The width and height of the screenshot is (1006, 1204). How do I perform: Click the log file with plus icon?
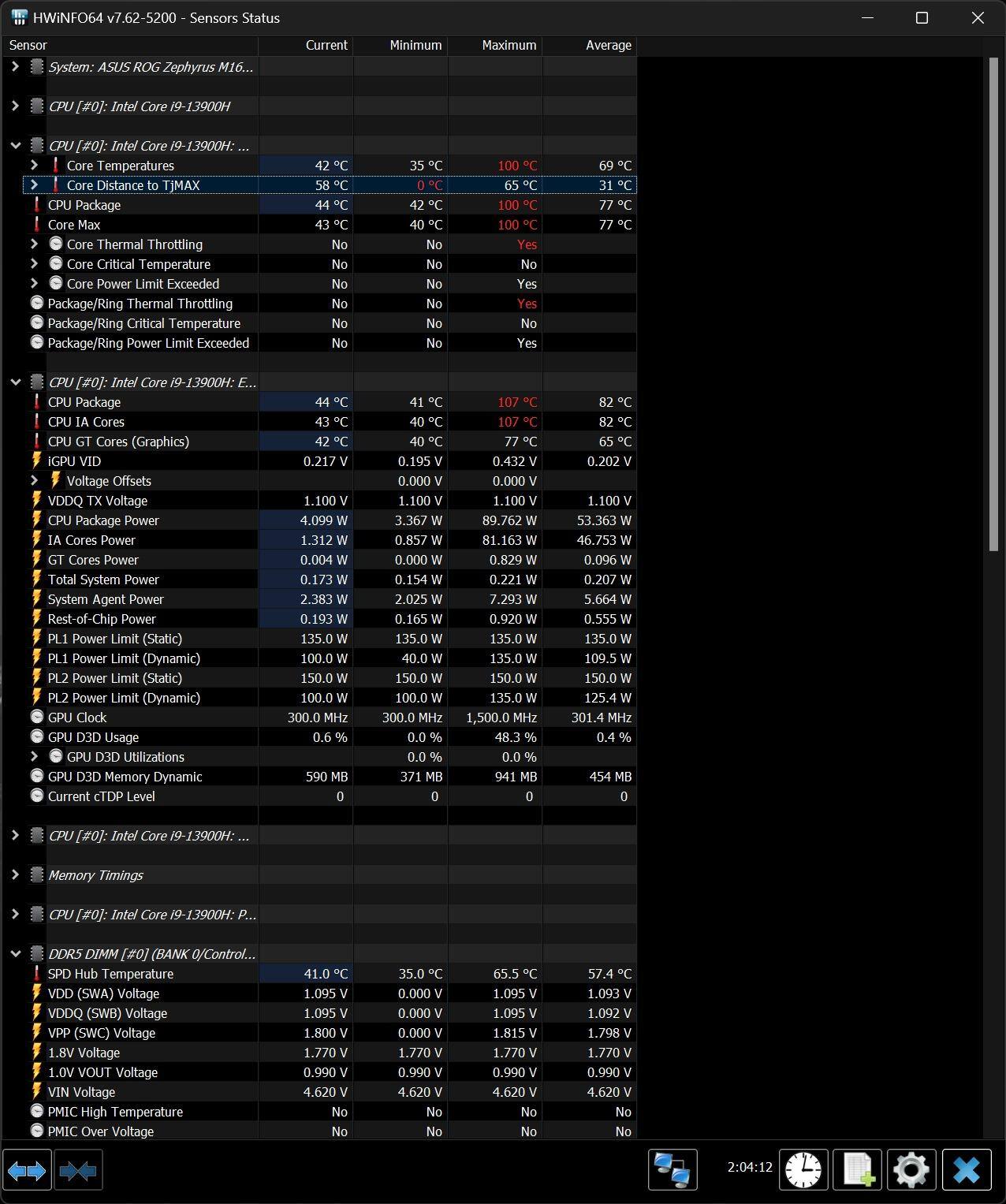coord(857,1170)
